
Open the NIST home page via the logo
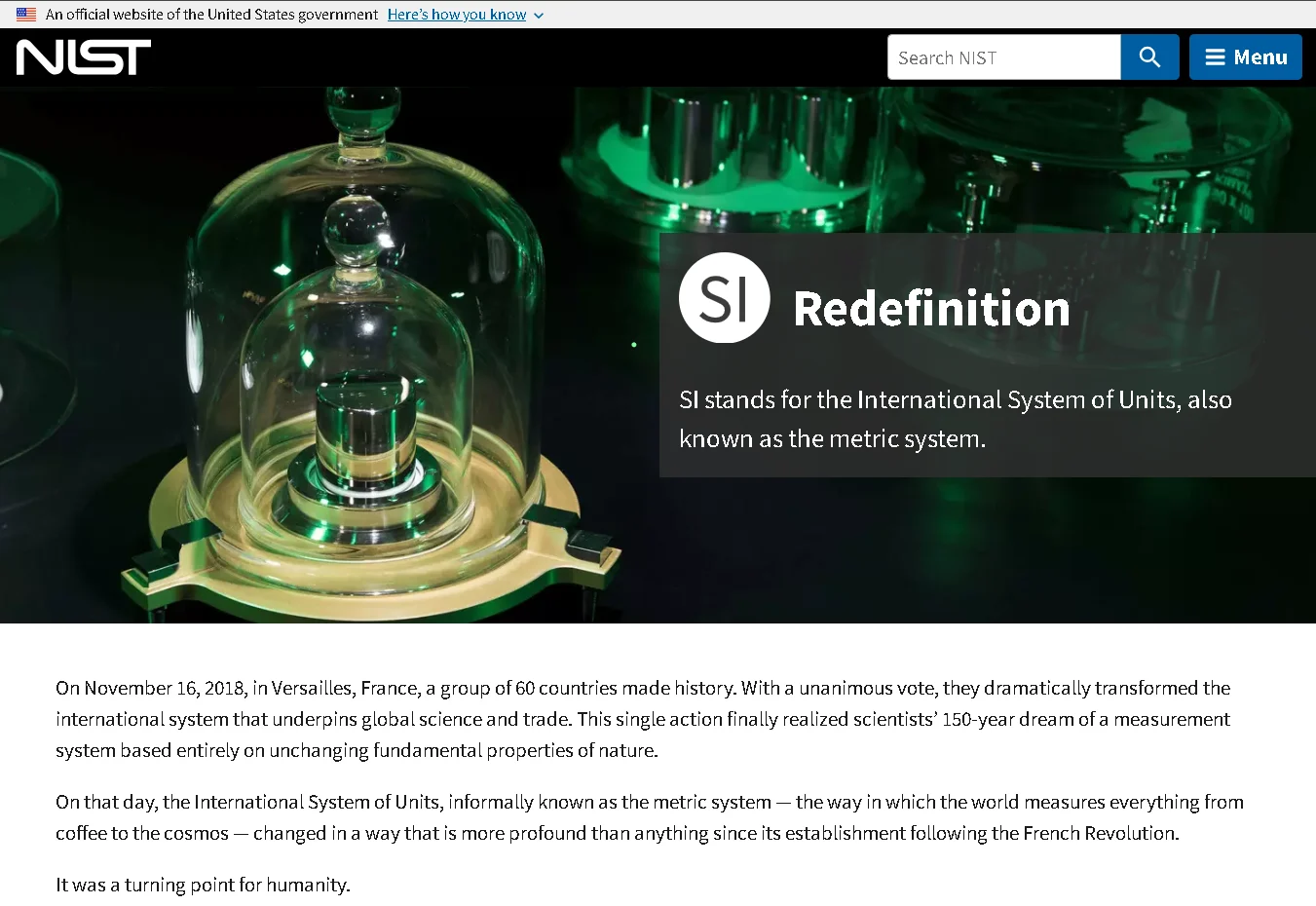tap(83, 57)
